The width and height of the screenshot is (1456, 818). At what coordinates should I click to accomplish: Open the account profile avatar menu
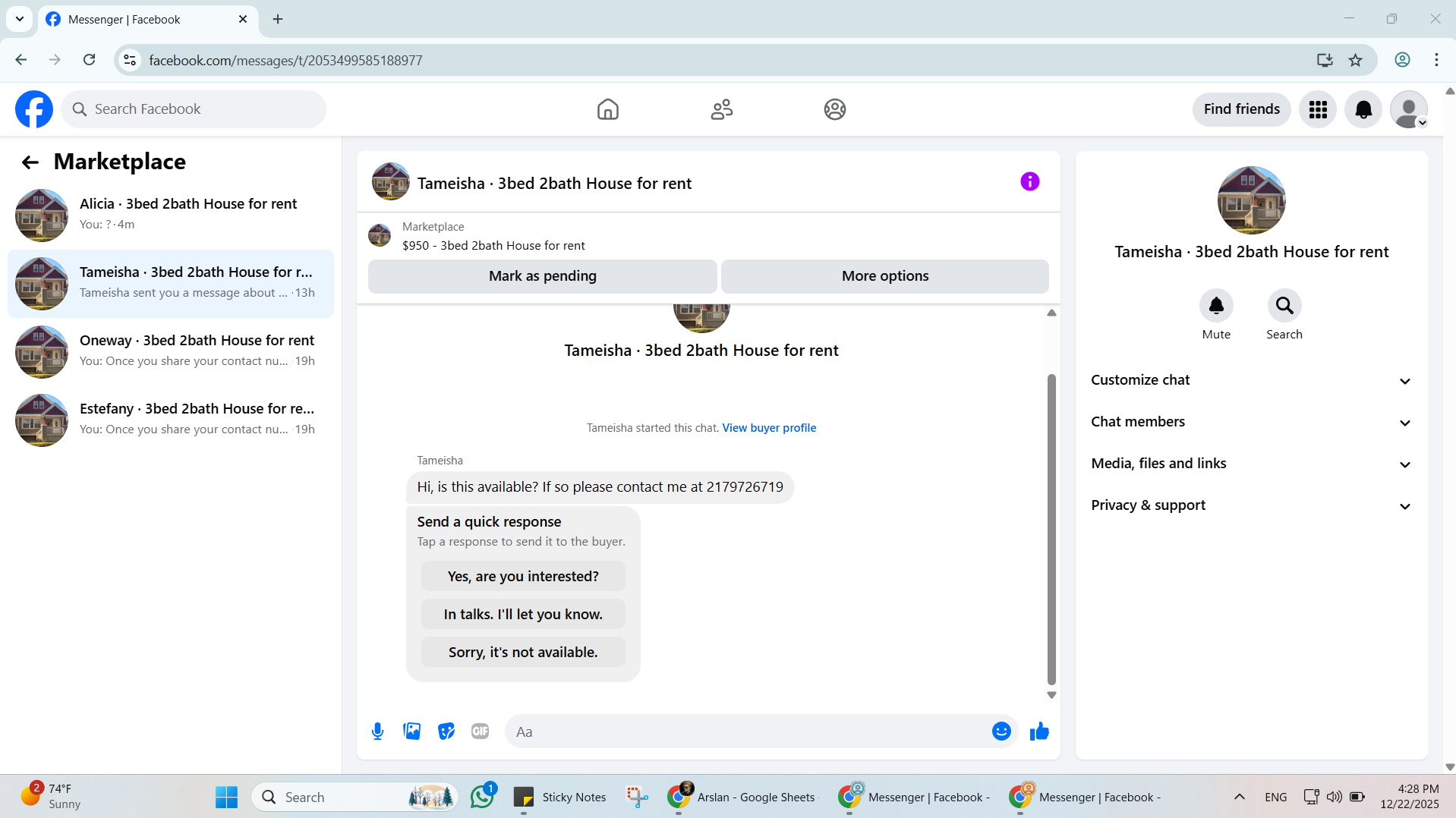1409,109
